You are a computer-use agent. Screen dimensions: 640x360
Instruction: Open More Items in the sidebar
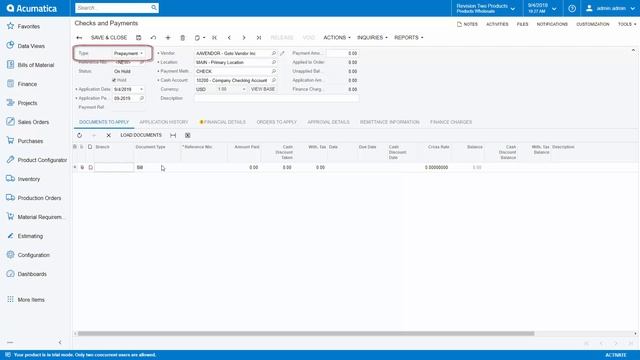point(31,299)
